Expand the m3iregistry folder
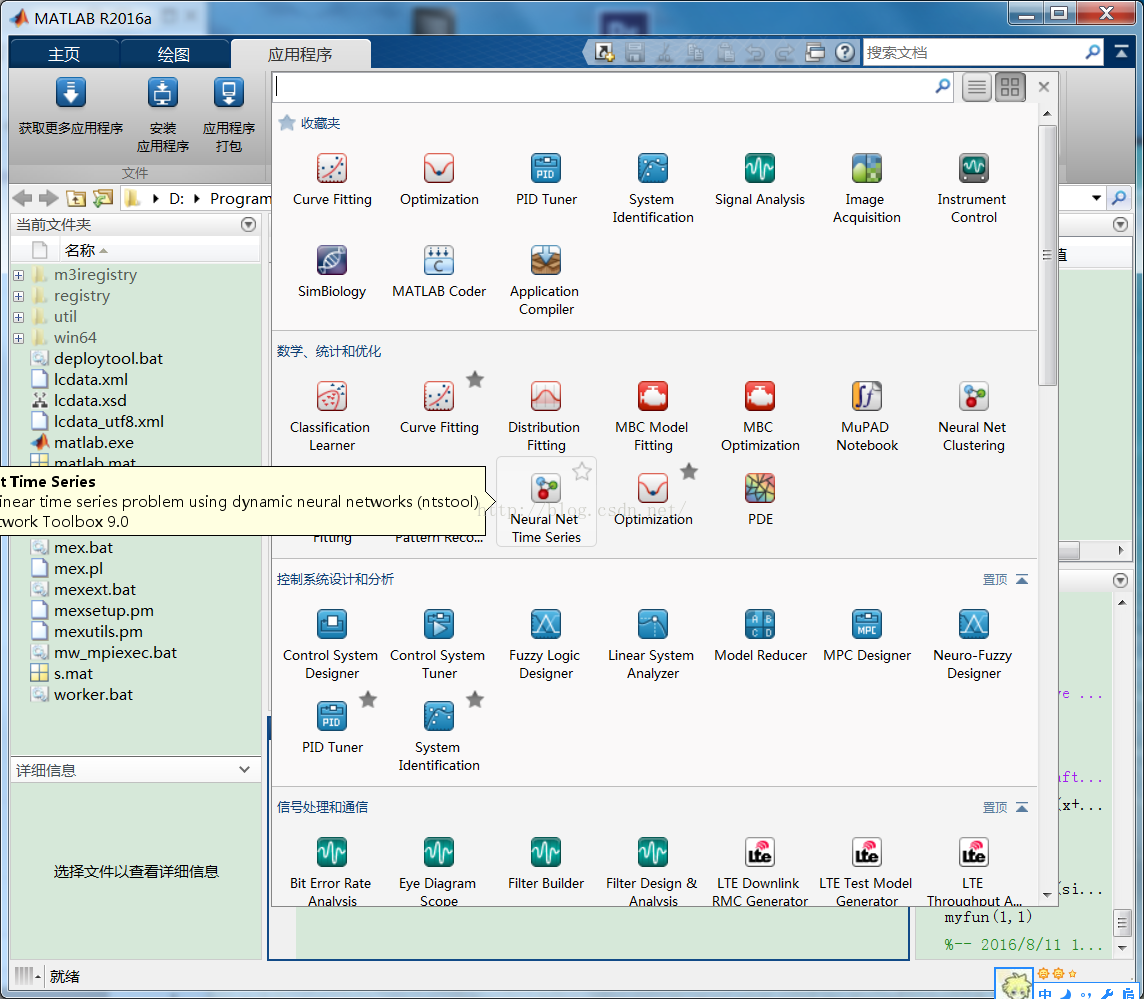 [x=18, y=275]
